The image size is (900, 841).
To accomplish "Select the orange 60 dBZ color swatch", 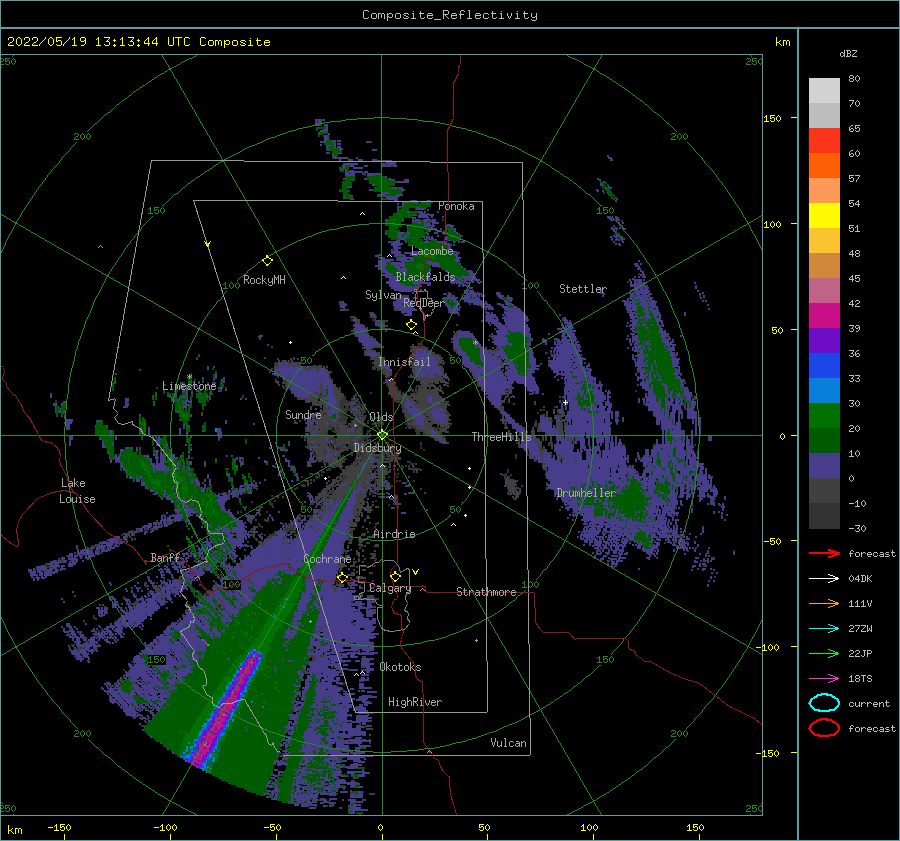I will click(824, 165).
